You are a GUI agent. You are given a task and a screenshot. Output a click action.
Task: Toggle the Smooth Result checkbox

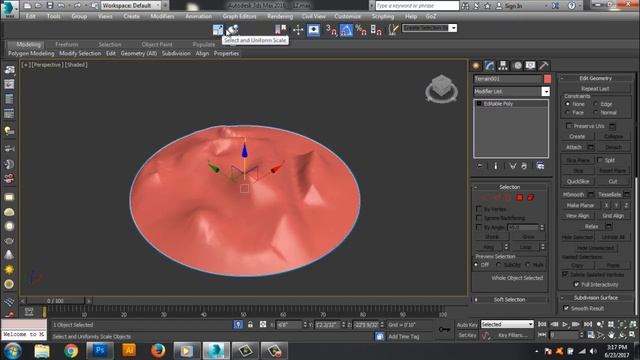566,308
